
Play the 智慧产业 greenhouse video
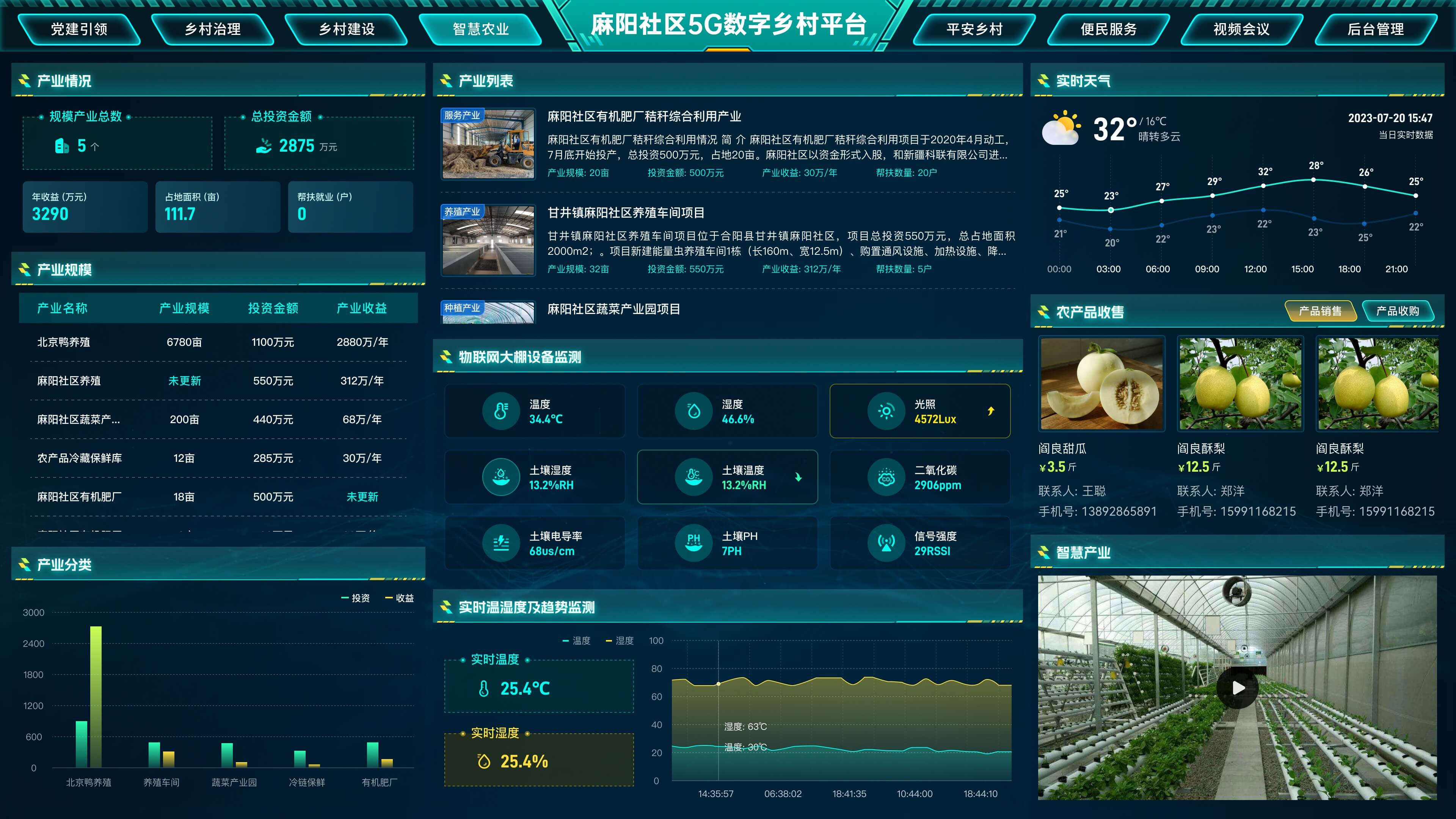(1238, 687)
